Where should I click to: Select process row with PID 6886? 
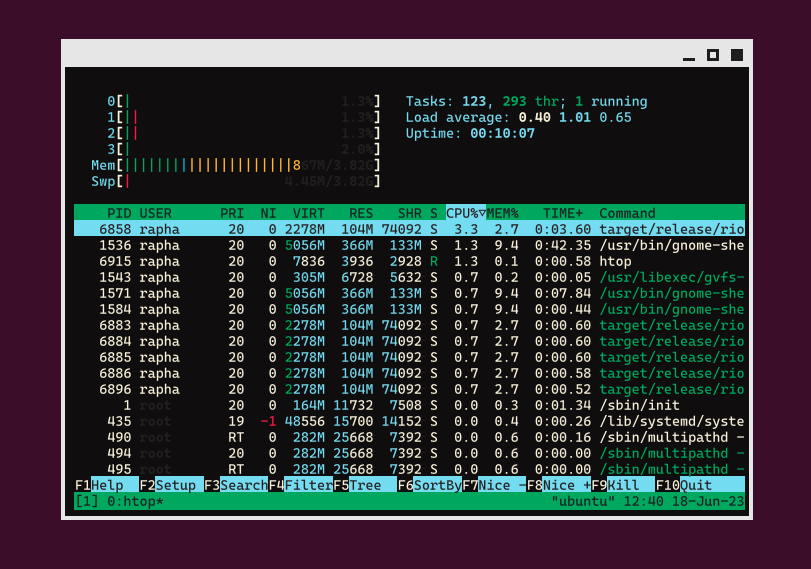409,373
